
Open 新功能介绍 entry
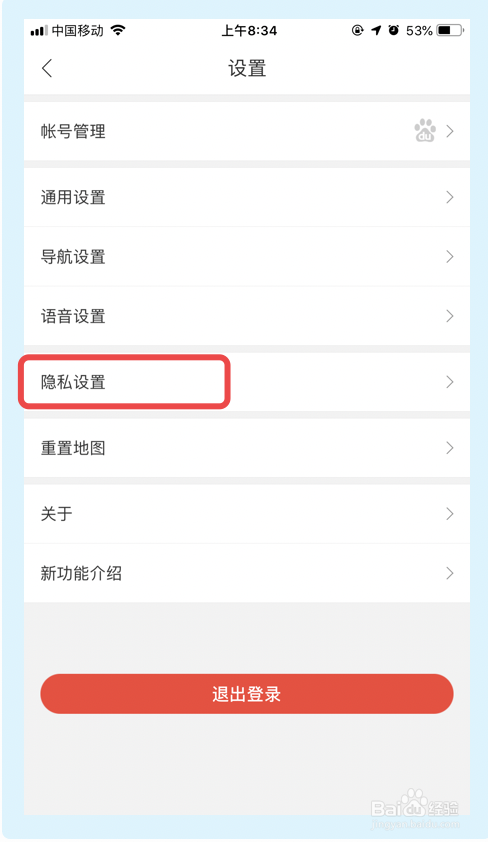(247, 573)
